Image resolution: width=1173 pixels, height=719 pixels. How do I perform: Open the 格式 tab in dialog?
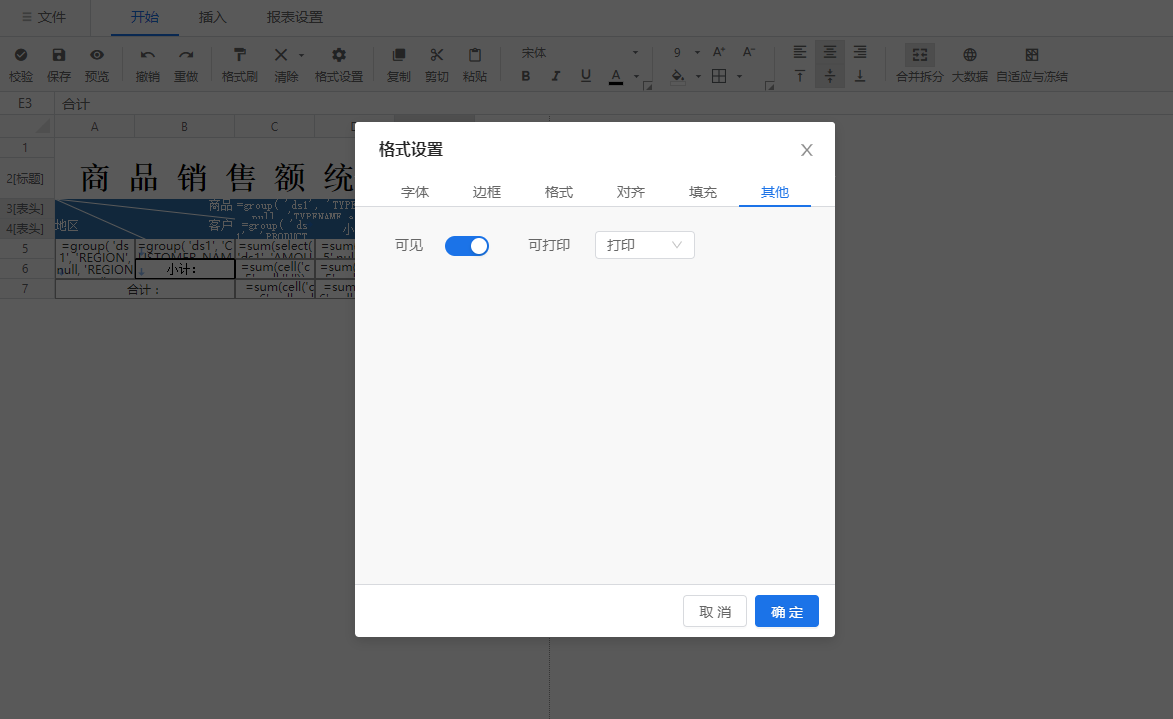pos(559,192)
